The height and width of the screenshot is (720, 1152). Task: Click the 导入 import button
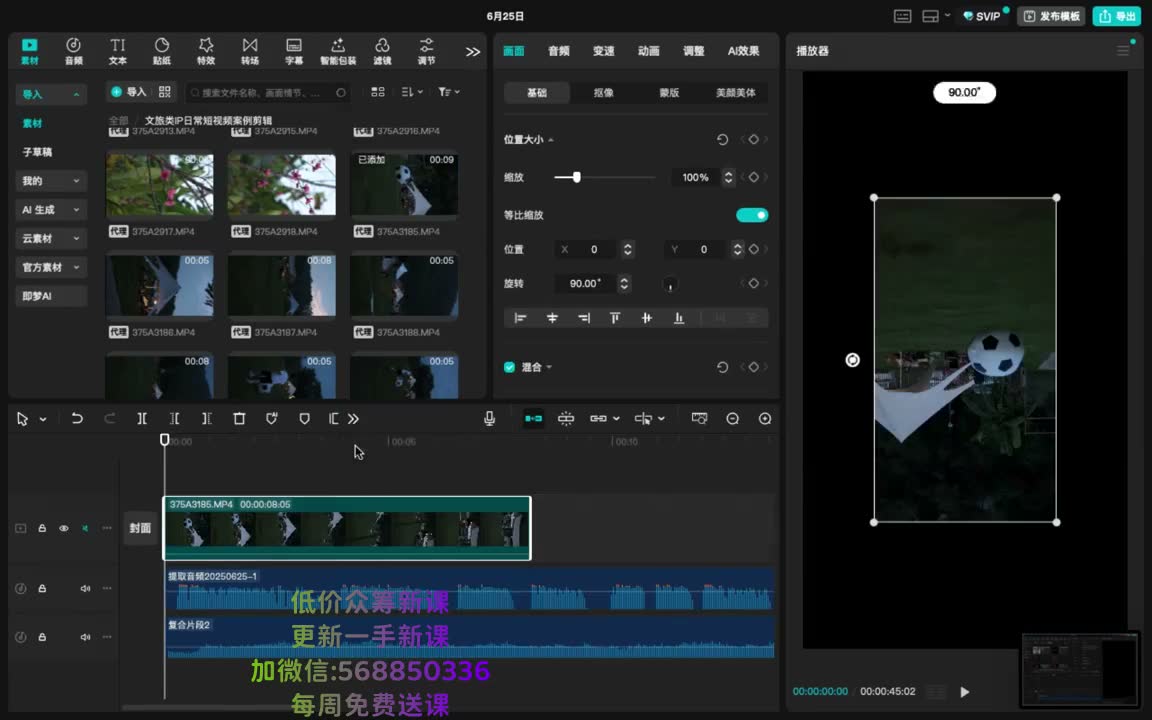[129, 92]
